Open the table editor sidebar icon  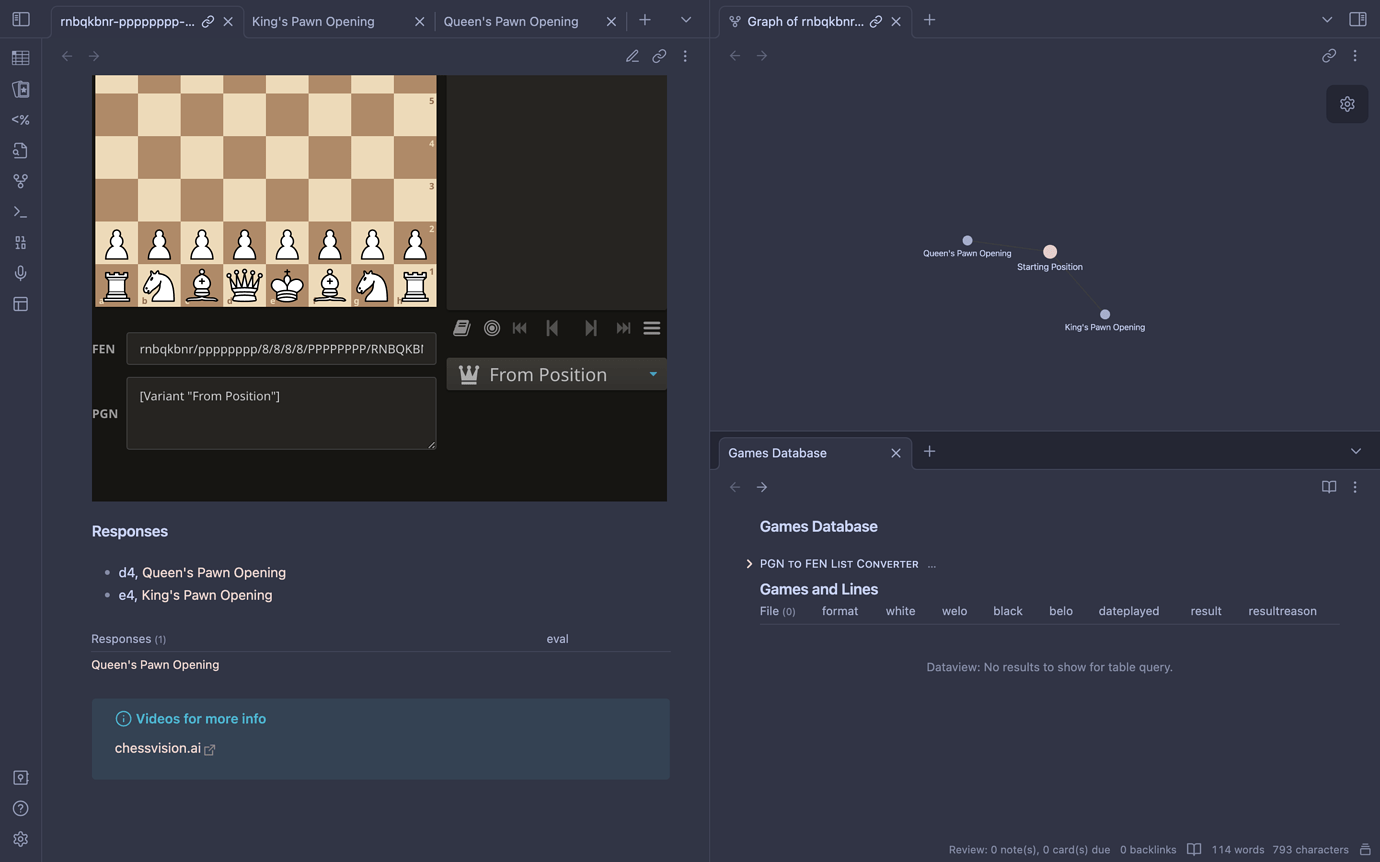tap(20, 57)
